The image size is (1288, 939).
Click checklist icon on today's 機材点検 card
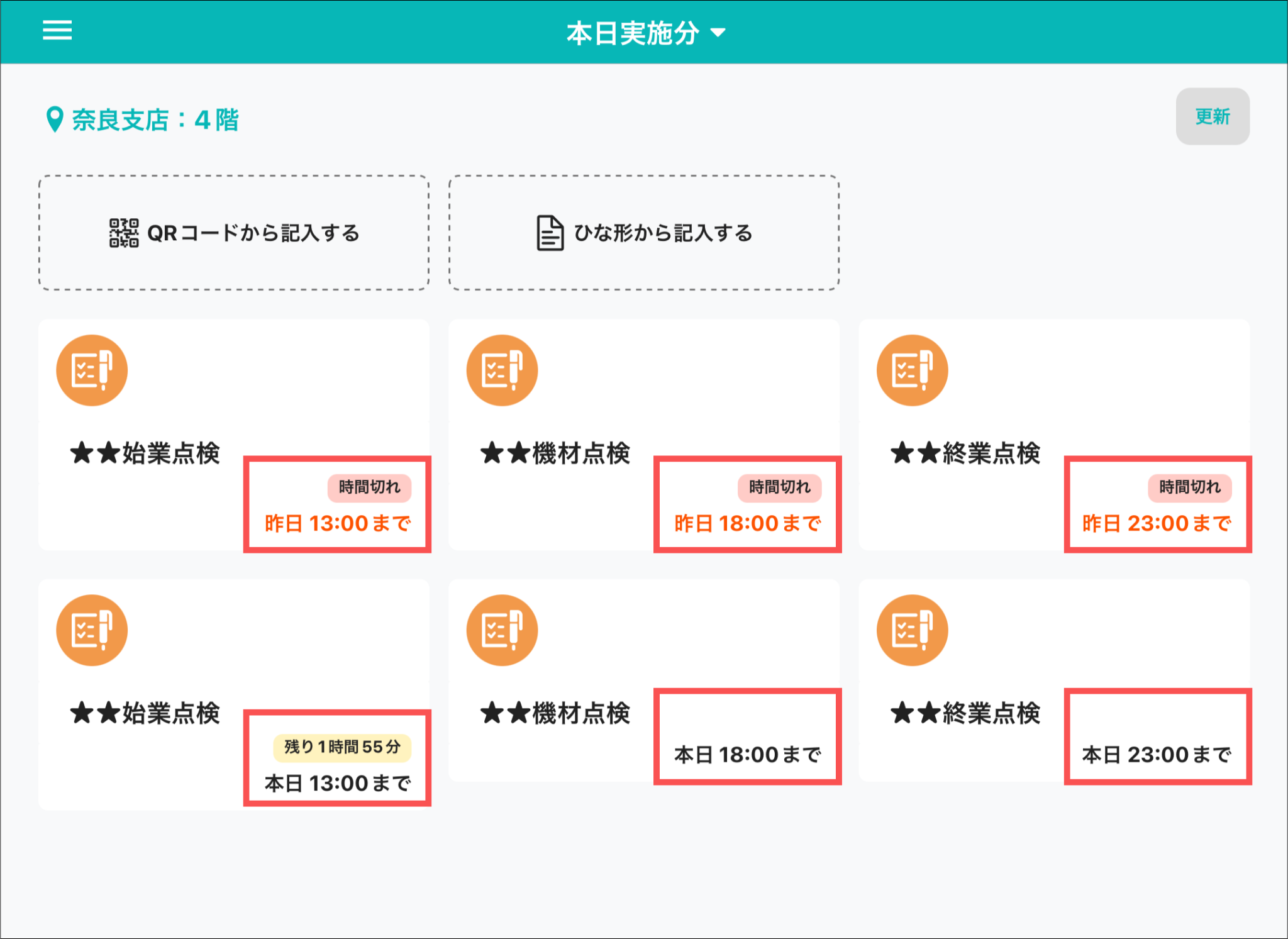[502, 630]
